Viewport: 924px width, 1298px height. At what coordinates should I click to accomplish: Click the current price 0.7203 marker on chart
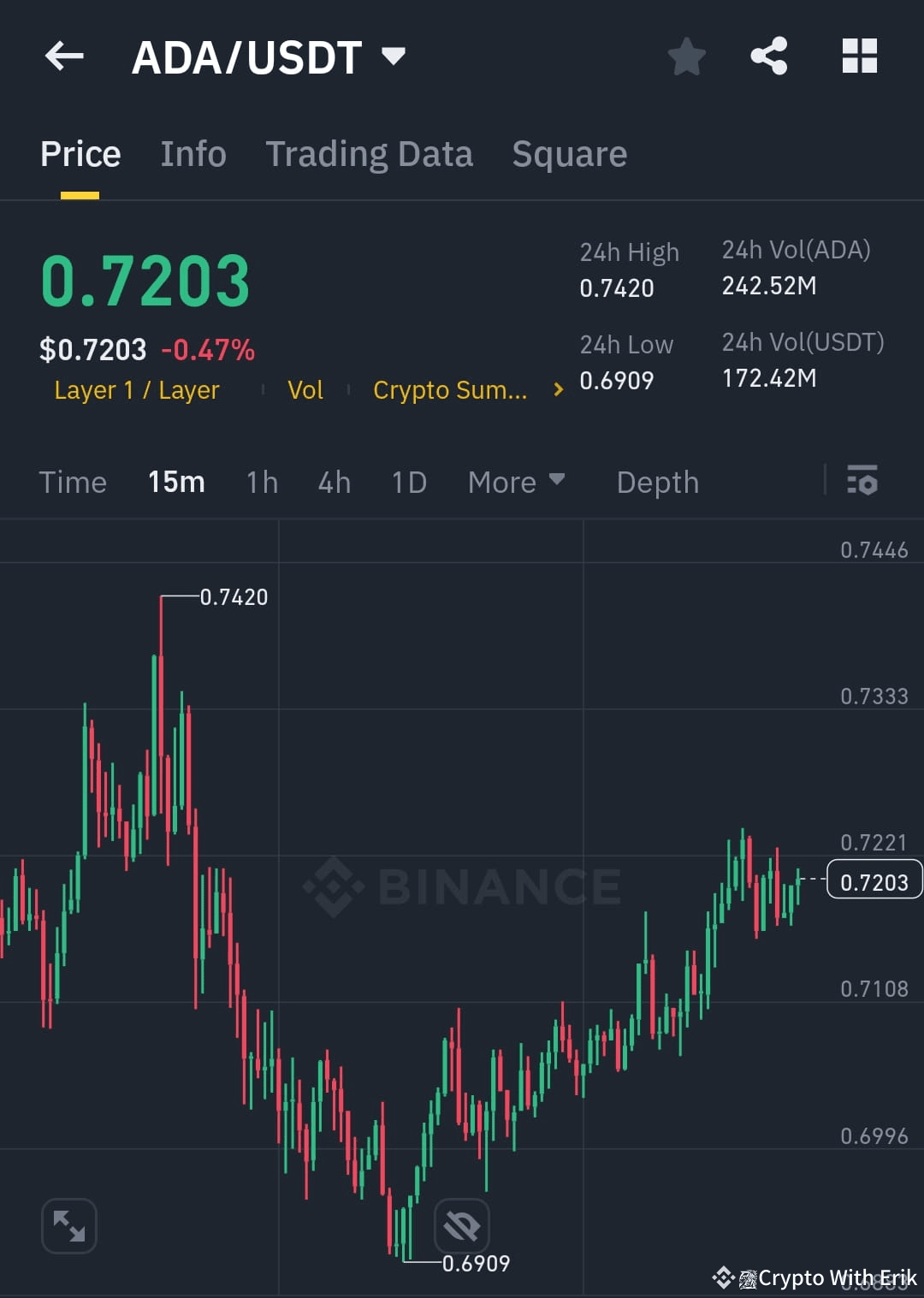pyautogui.click(x=873, y=880)
